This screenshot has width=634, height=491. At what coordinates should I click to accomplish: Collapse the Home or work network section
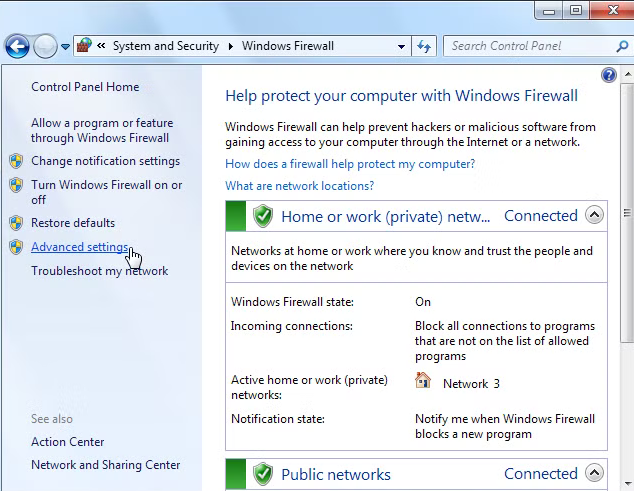coord(594,215)
